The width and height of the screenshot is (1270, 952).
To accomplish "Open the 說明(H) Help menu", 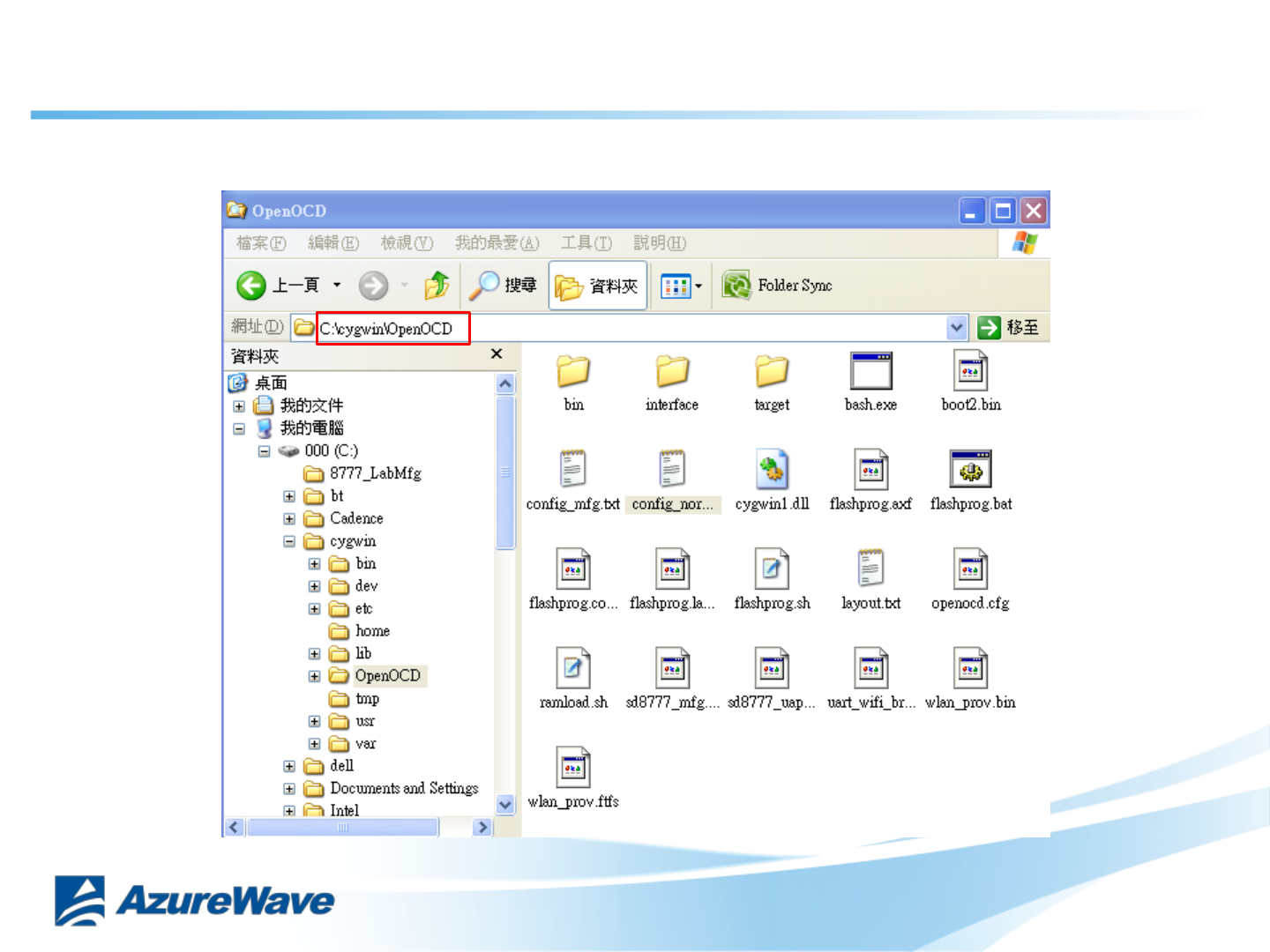I will click(x=660, y=242).
